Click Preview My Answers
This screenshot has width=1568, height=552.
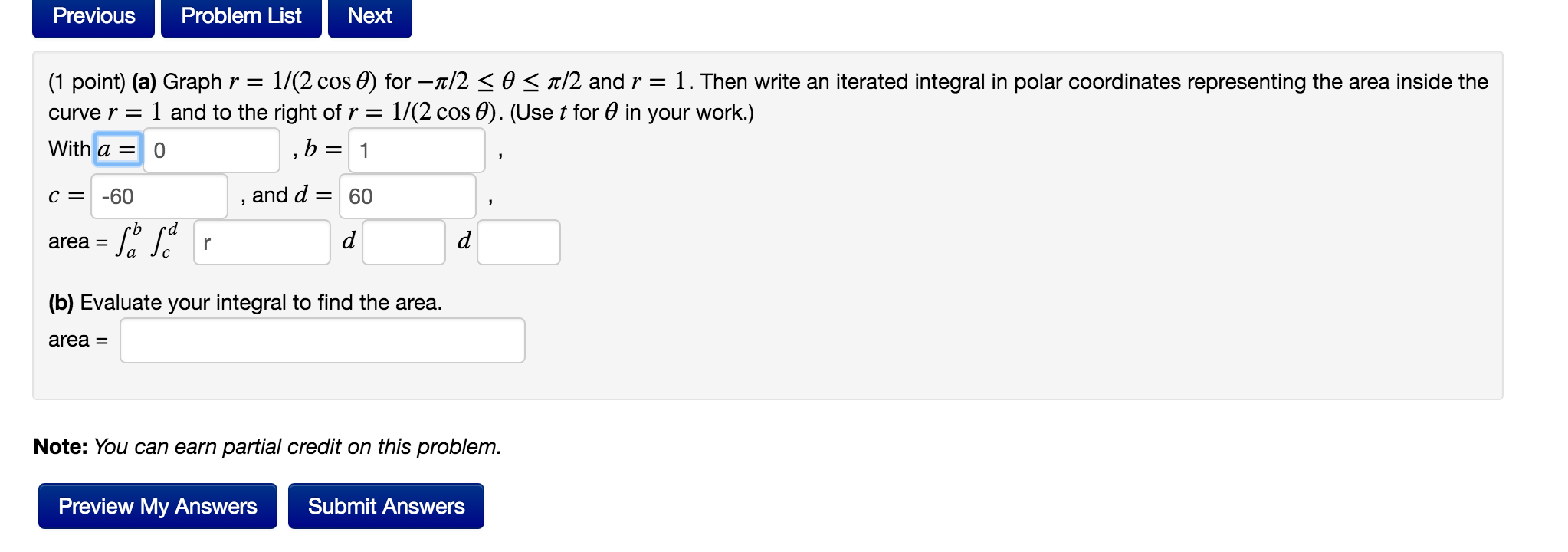157,506
